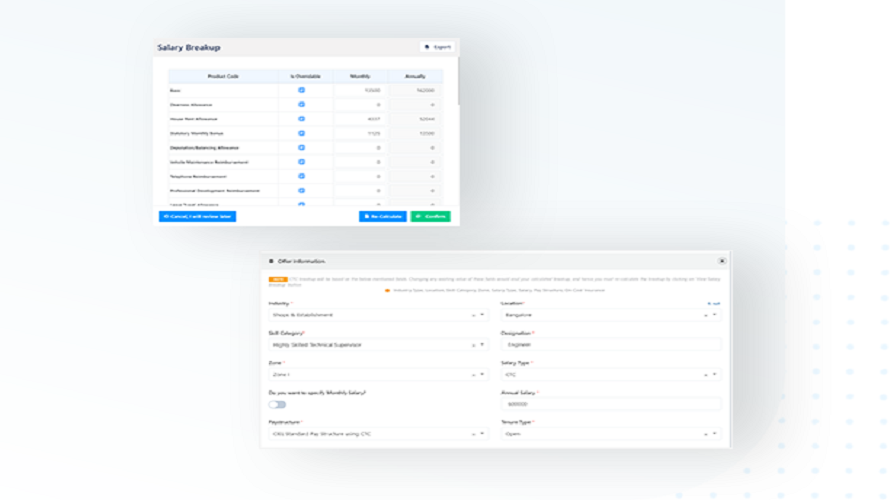The image size is (890, 500).
Task: Click the Deputation/Balancing Allowance row label
Action: [x=204, y=148]
